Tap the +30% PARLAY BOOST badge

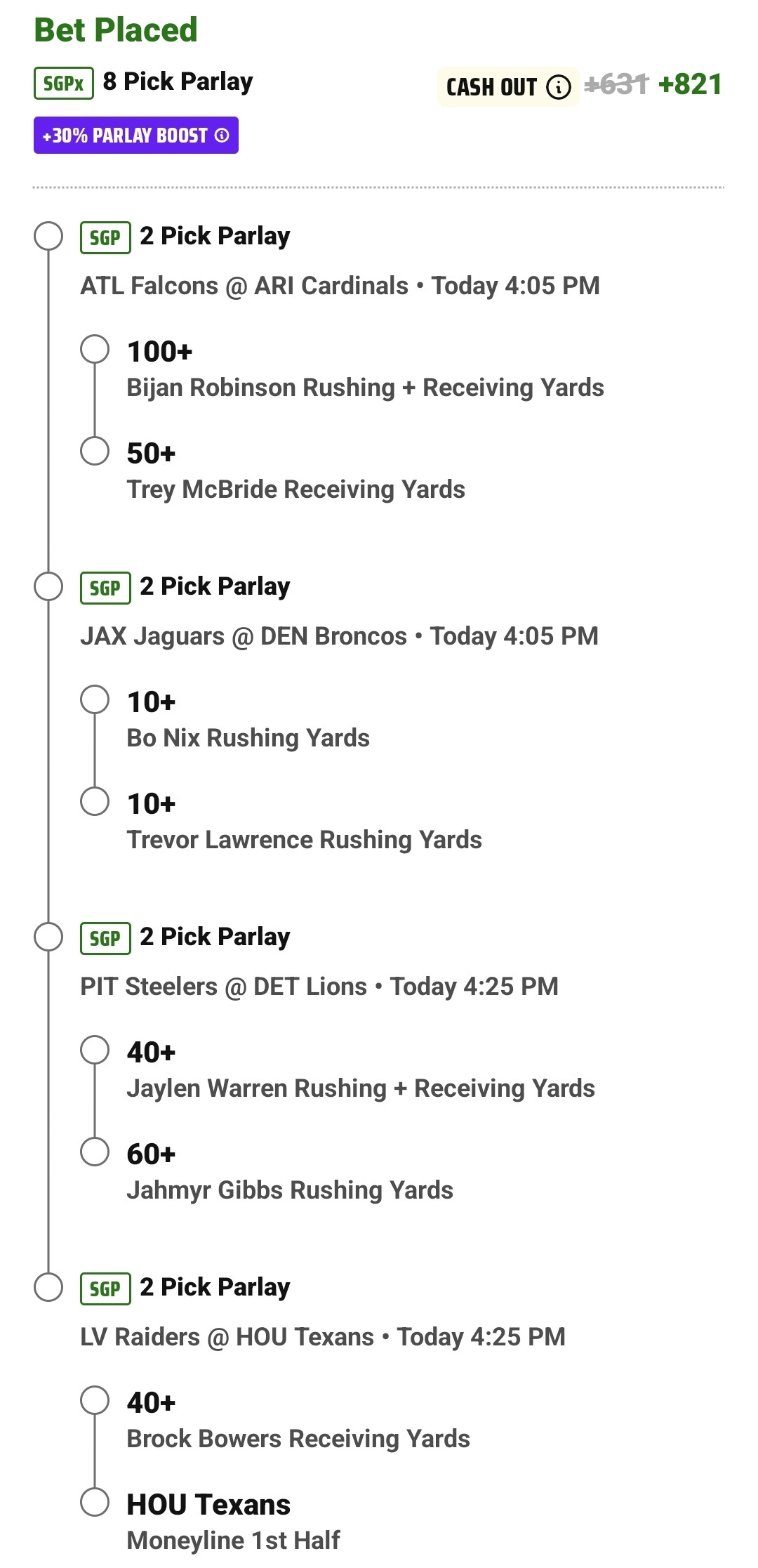[136, 136]
